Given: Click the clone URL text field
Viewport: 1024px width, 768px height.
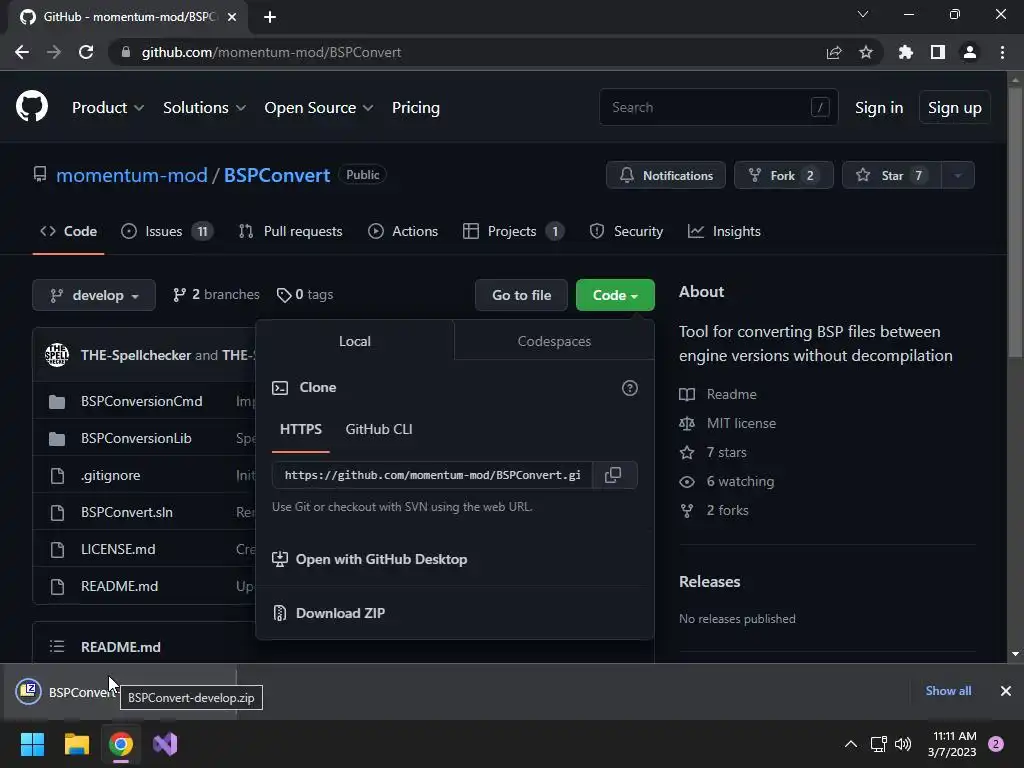Looking at the screenshot, I should pos(432,475).
